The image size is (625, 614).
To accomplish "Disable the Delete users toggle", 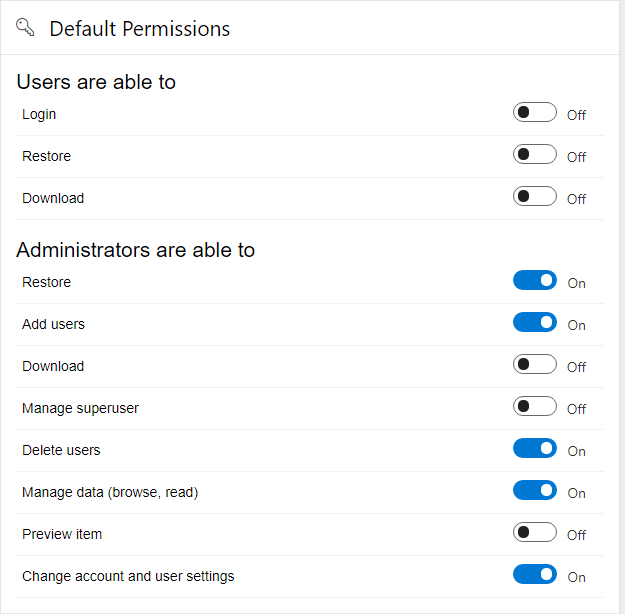I will (535, 449).
